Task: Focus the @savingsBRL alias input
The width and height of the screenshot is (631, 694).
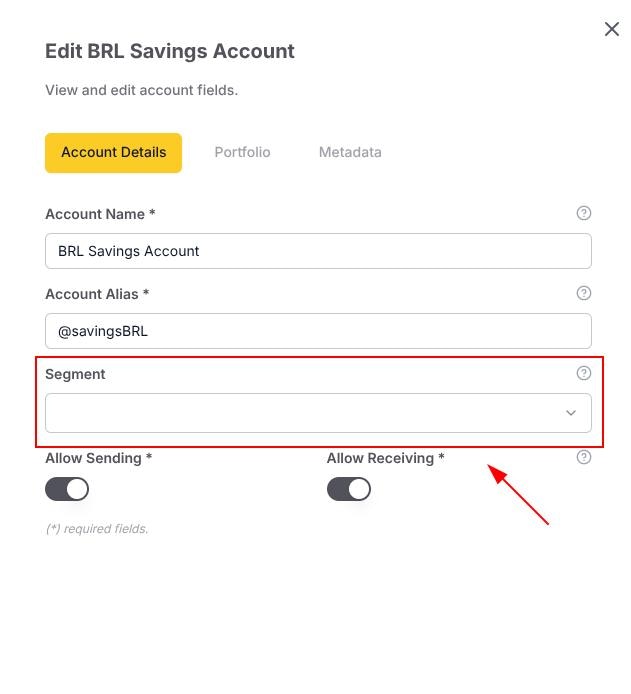Action: click(x=318, y=331)
